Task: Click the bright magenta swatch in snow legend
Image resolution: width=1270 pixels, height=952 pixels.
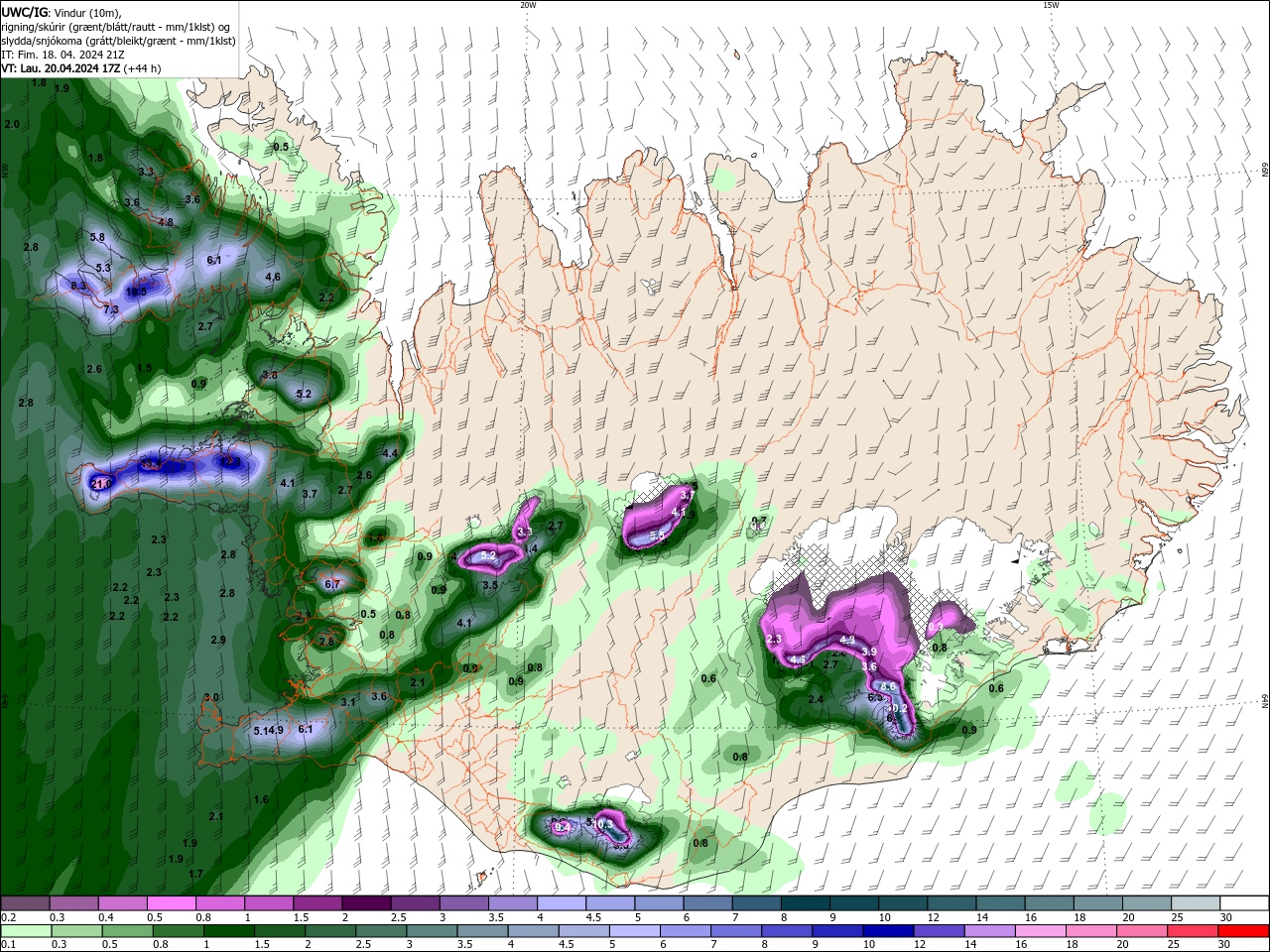Action: [x=171, y=903]
